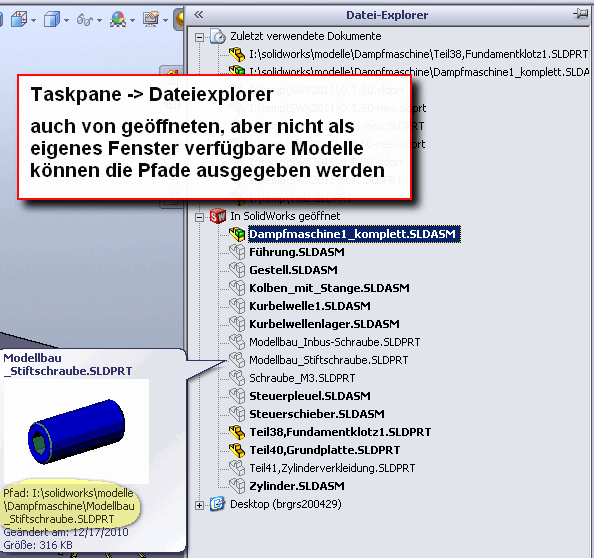Click the Führung.SLDASM assembly icon

click(238, 252)
